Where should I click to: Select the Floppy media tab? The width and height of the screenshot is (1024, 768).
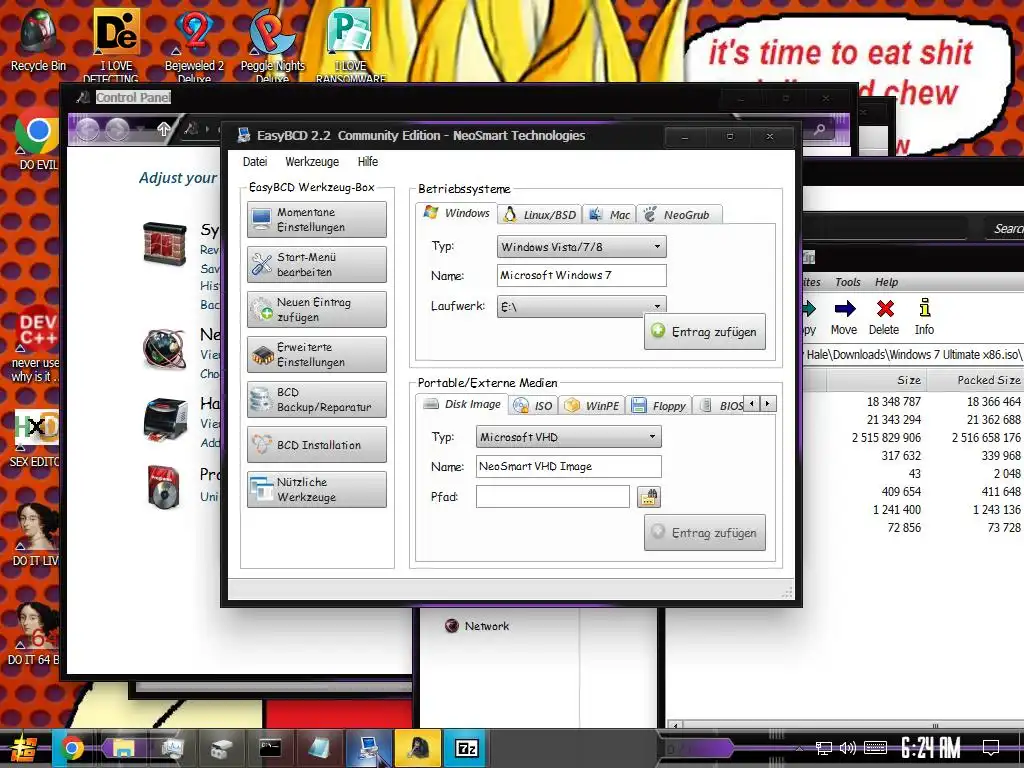pos(659,406)
